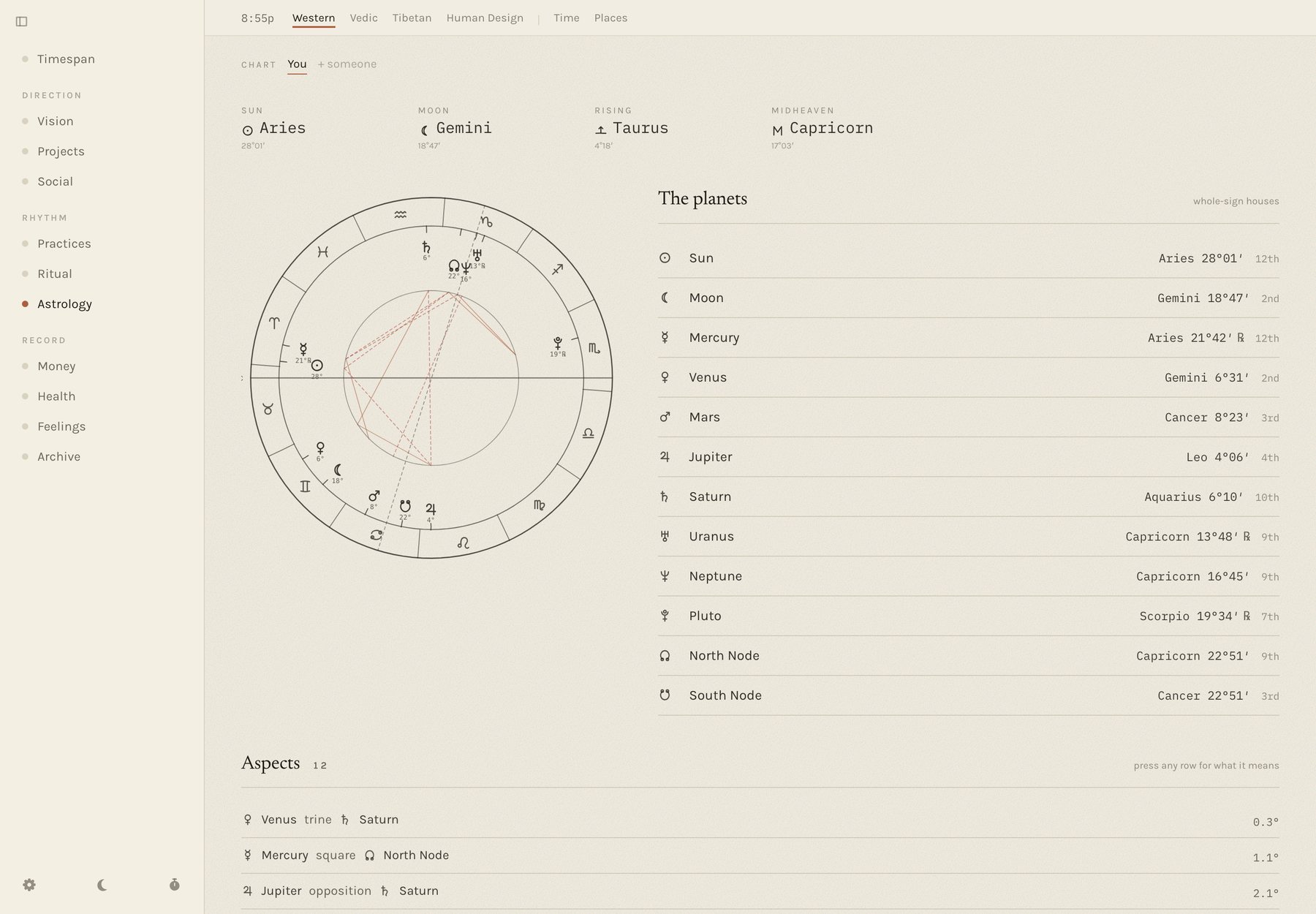Expand the Jupiter opposition Saturn row
This screenshot has height=914, width=1316.
point(760,891)
